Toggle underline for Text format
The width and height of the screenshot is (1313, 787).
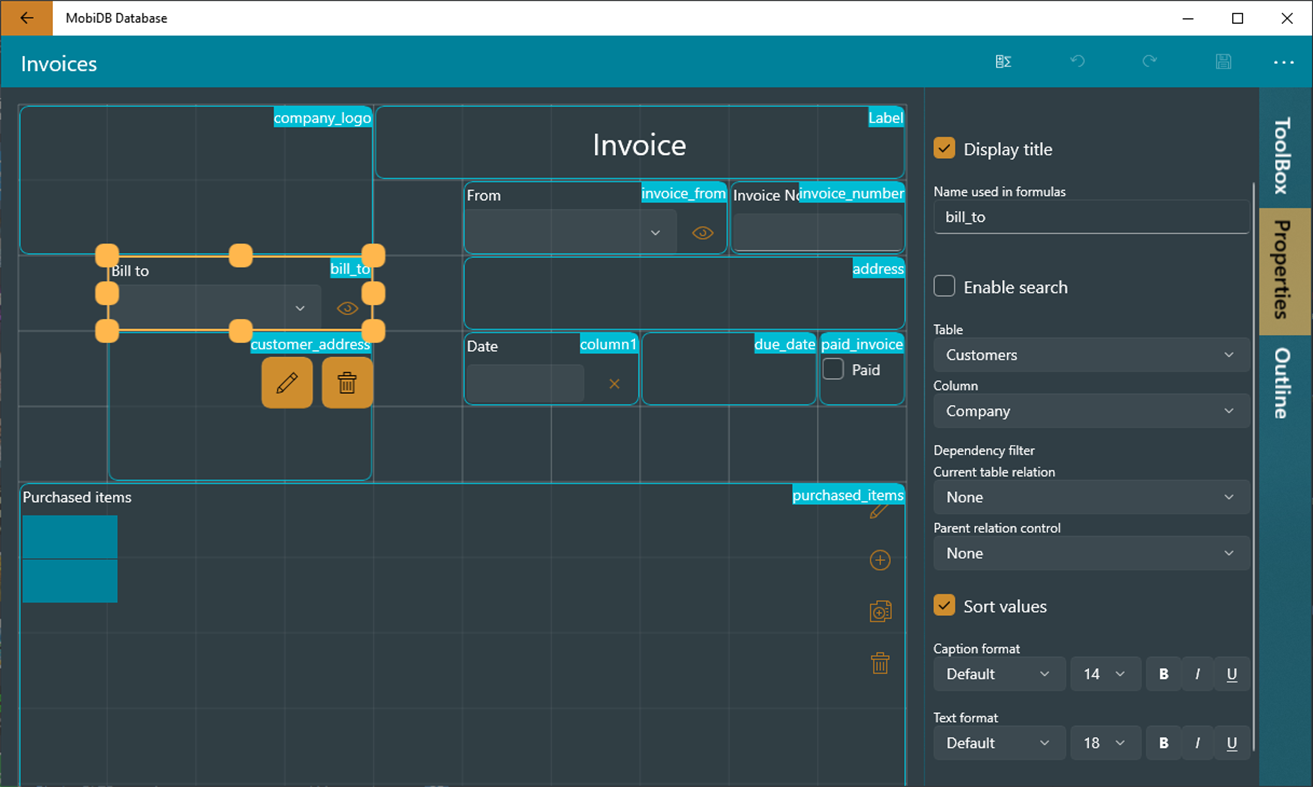tap(1232, 743)
